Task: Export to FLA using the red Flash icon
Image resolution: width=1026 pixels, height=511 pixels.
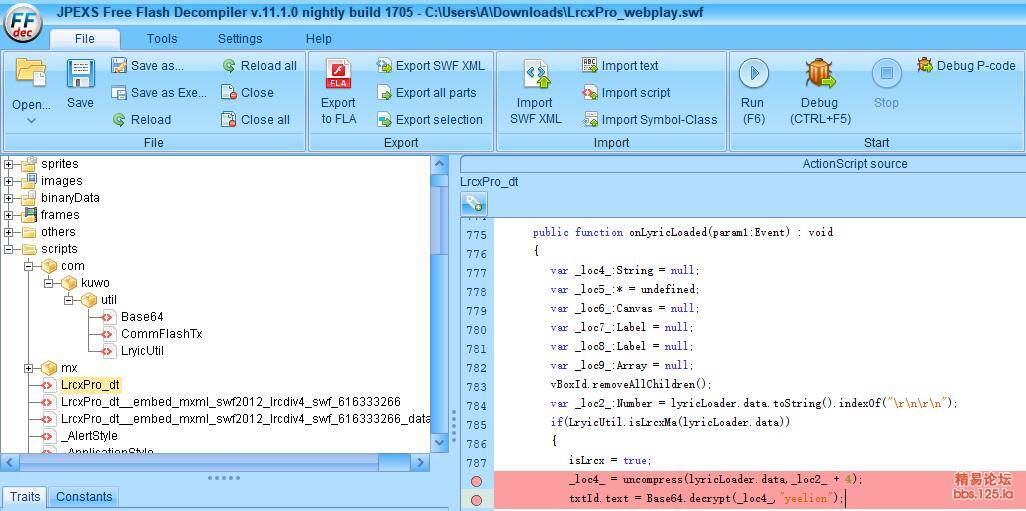Action: point(338,74)
